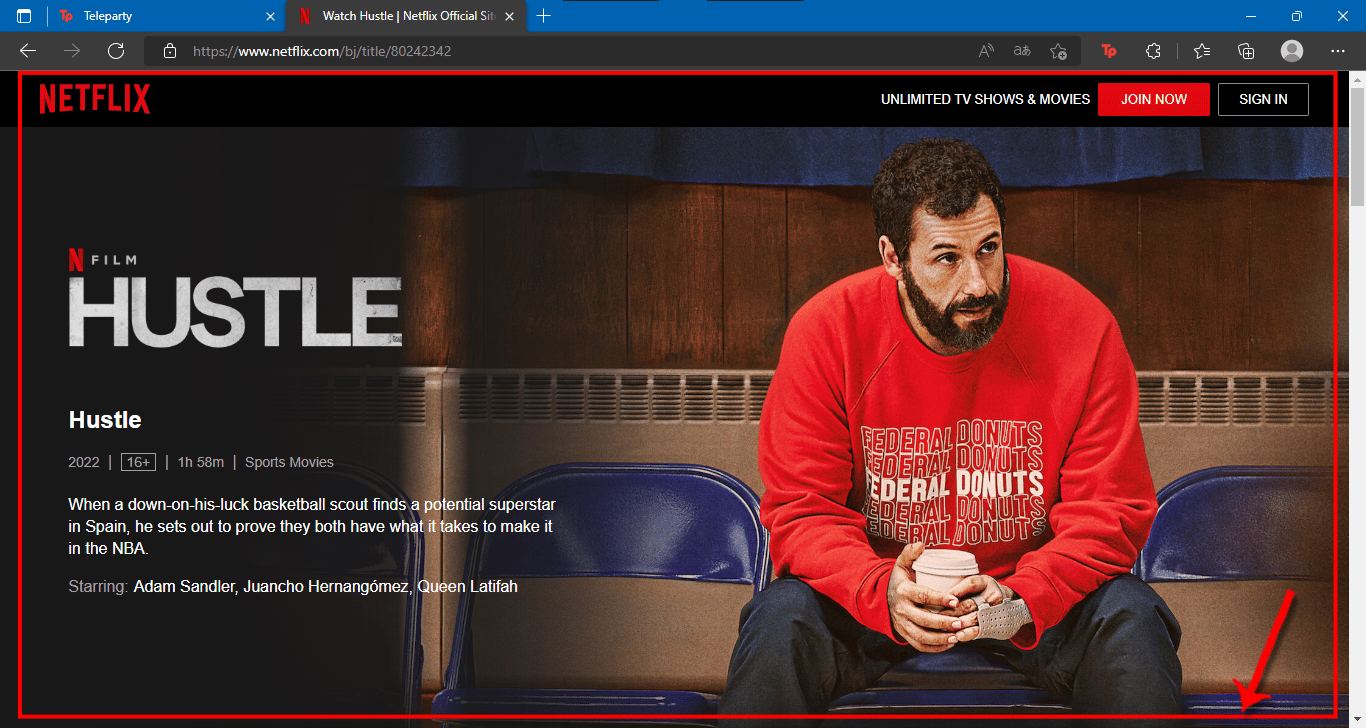
Task: Click the "Hustle" heading above the year
Action: click(x=105, y=420)
